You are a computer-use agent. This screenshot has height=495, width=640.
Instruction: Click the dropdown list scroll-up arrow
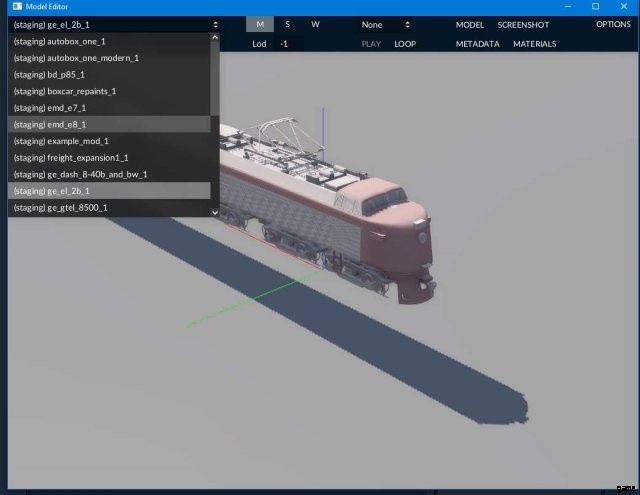click(214, 38)
